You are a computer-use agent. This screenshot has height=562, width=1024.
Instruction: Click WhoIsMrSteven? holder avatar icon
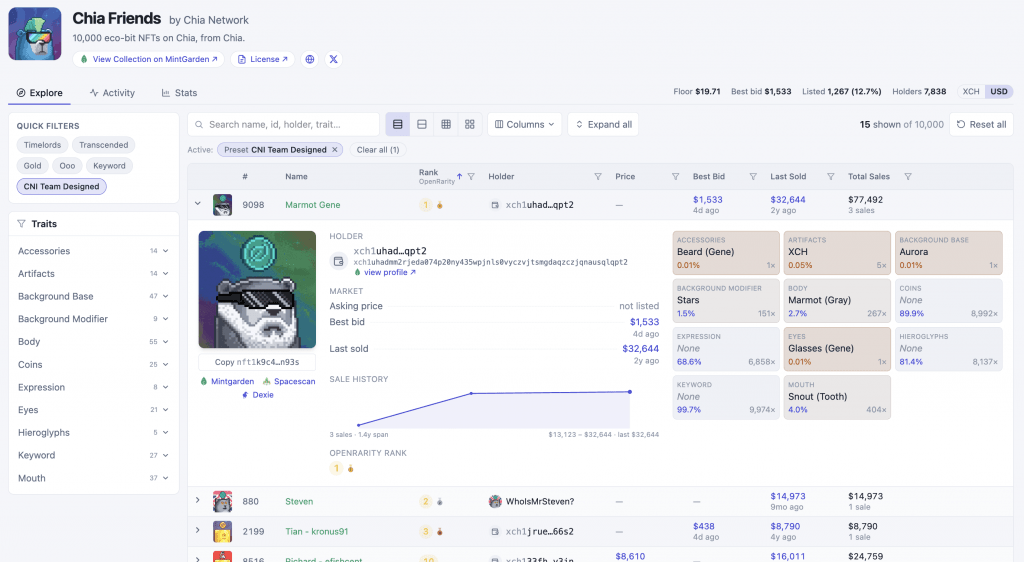(495, 501)
